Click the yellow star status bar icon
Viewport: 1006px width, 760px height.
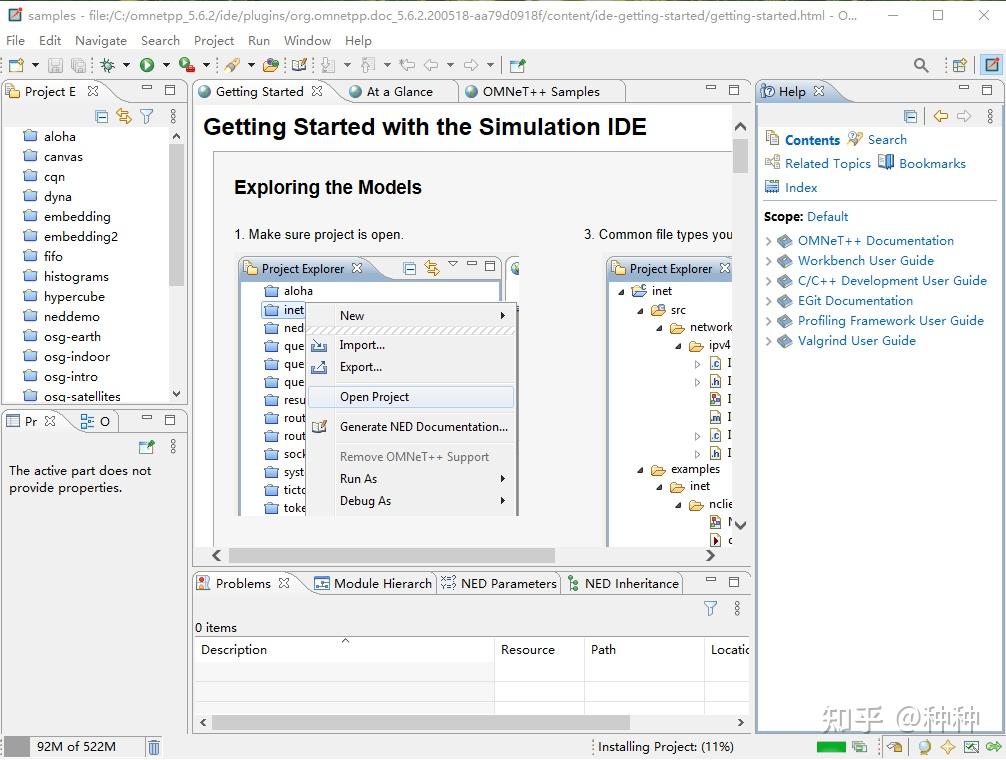point(948,747)
